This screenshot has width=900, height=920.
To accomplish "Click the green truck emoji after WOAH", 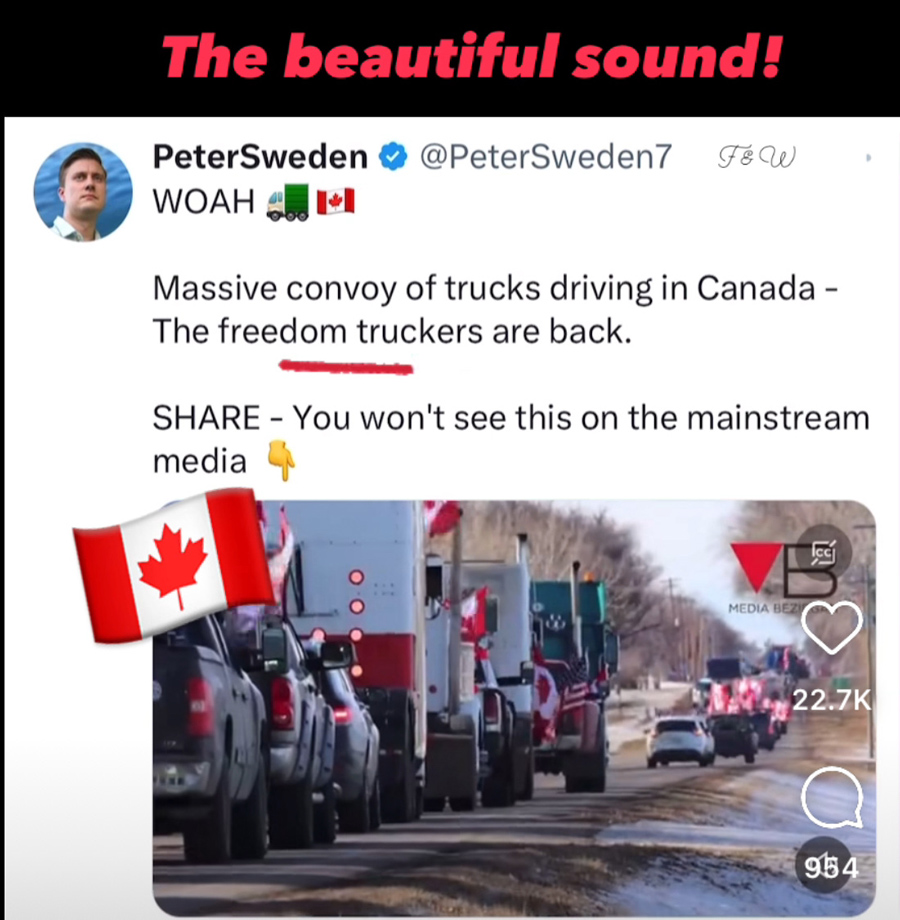I will [x=287, y=201].
